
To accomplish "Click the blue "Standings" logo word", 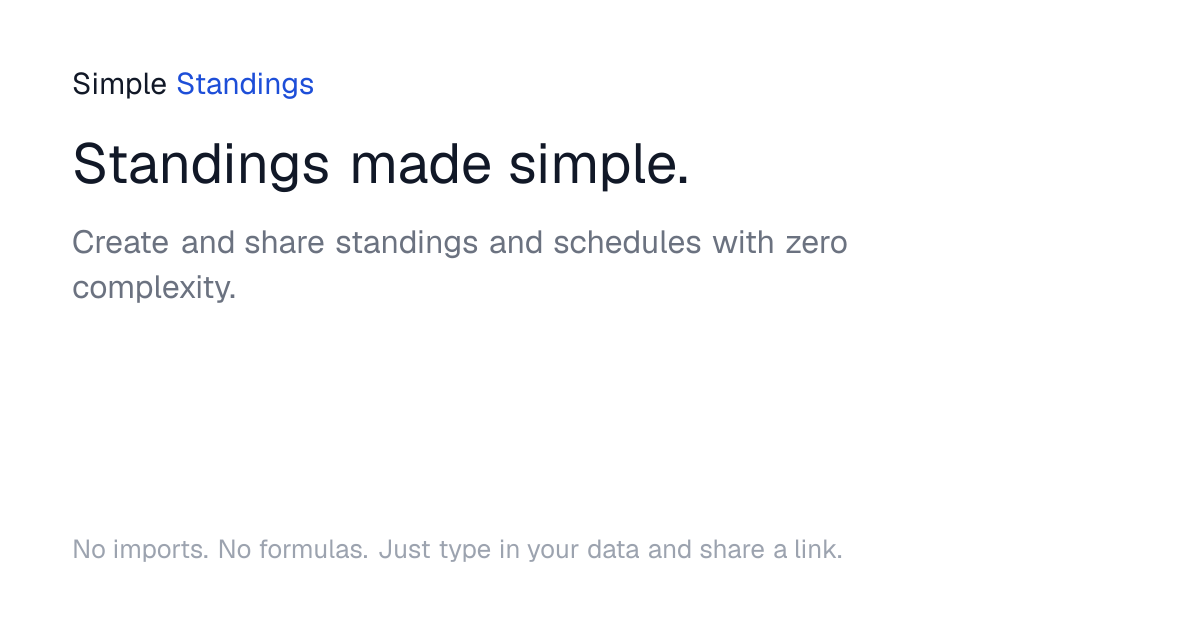I will [245, 85].
